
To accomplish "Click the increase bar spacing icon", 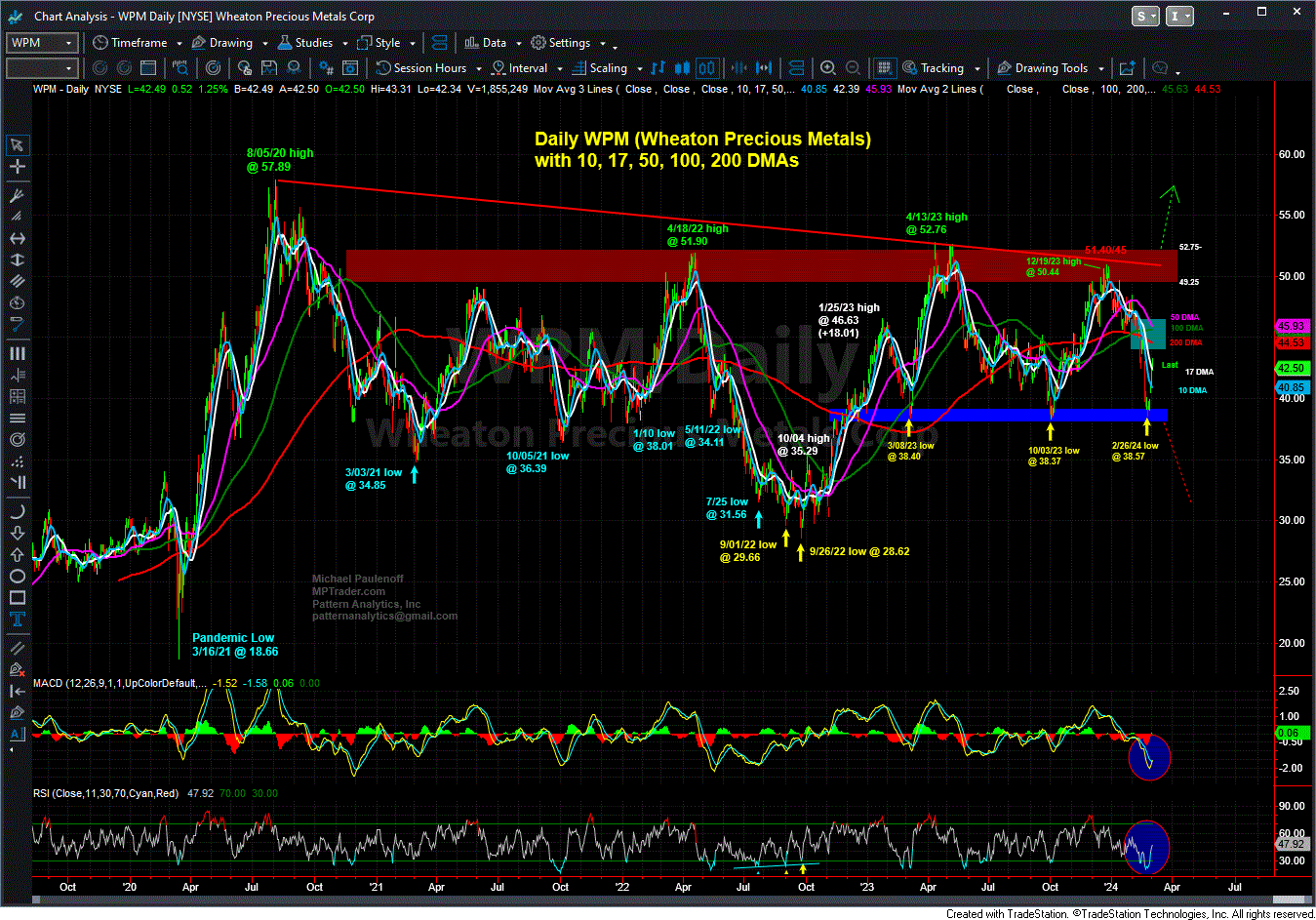I will (x=764, y=68).
